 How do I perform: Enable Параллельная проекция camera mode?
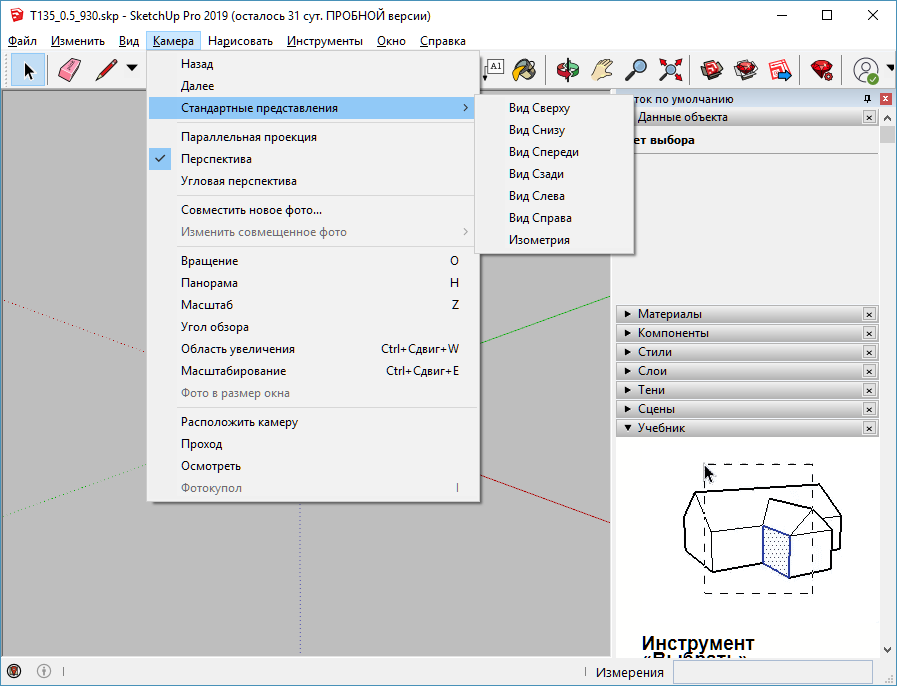tap(248, 137)
